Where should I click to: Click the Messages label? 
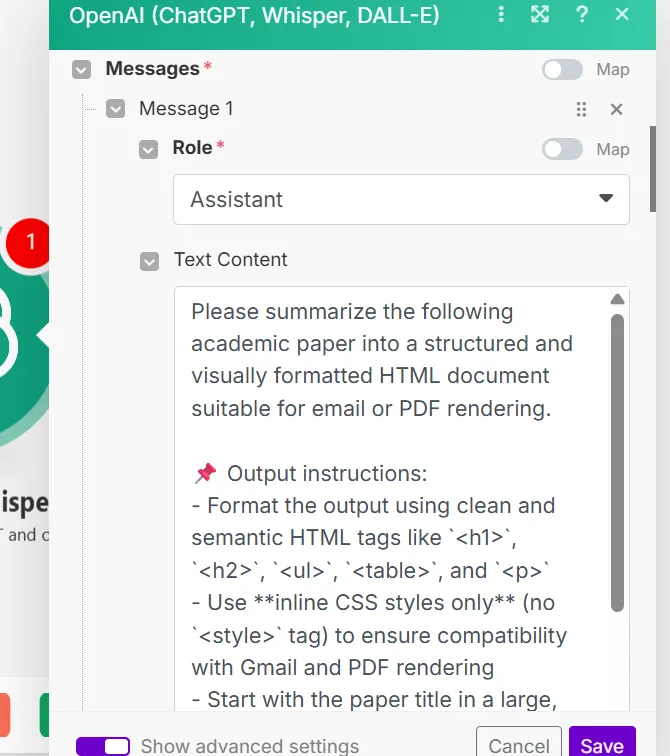click(x=152, y=68)
